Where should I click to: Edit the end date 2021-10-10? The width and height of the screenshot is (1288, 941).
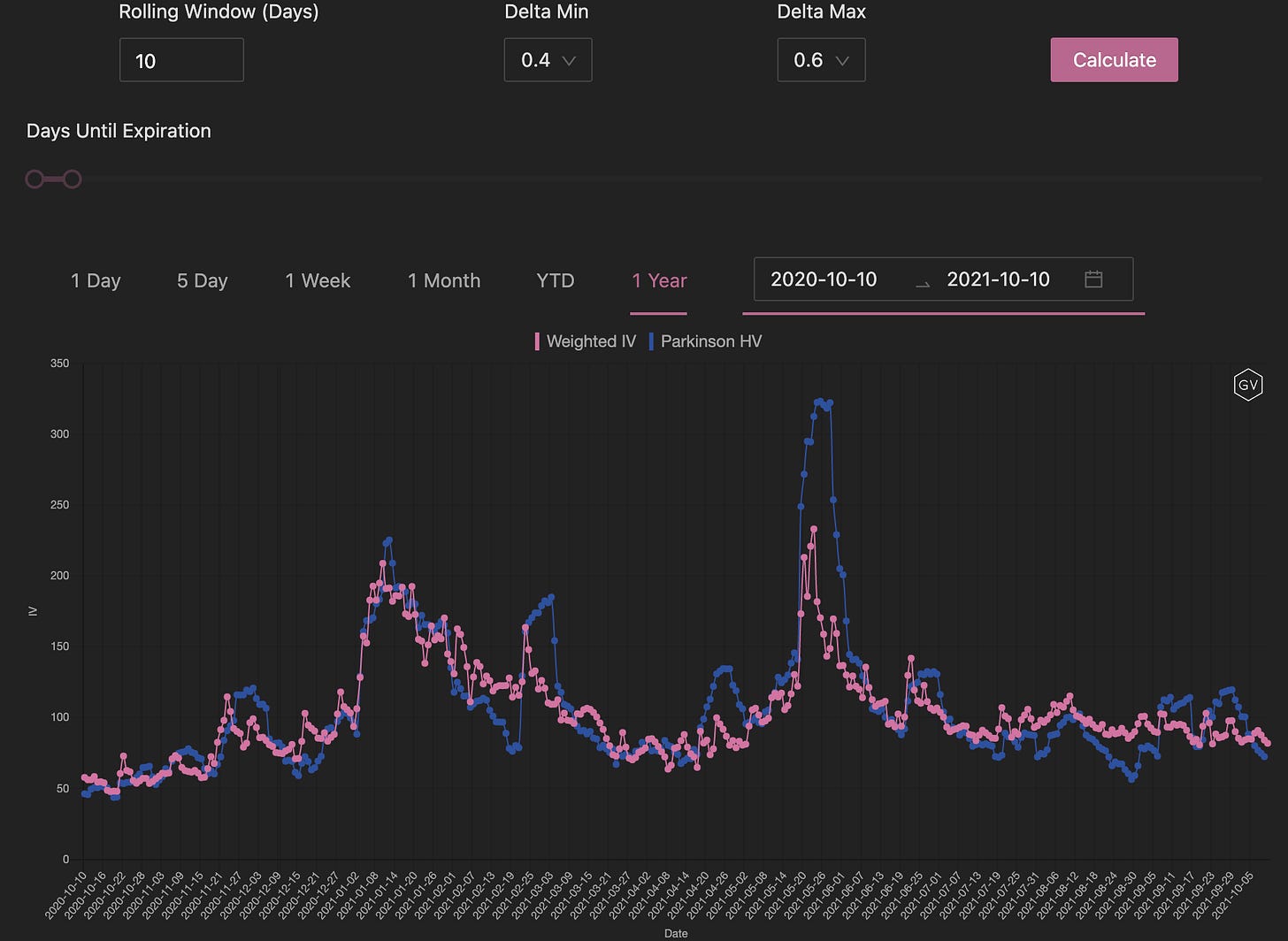(x=998, y=279)
